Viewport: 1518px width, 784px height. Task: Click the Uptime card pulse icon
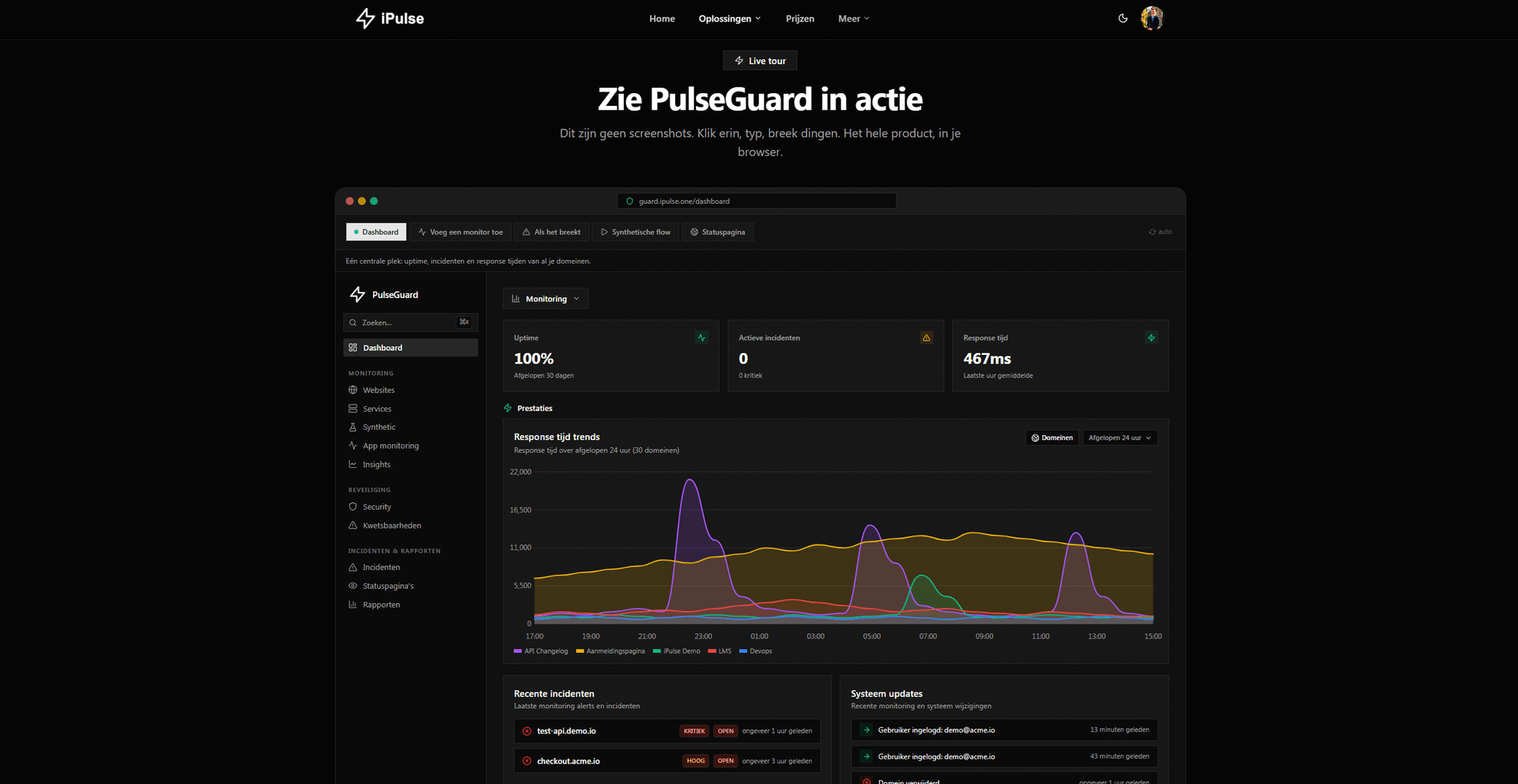[x=701, y=337]
